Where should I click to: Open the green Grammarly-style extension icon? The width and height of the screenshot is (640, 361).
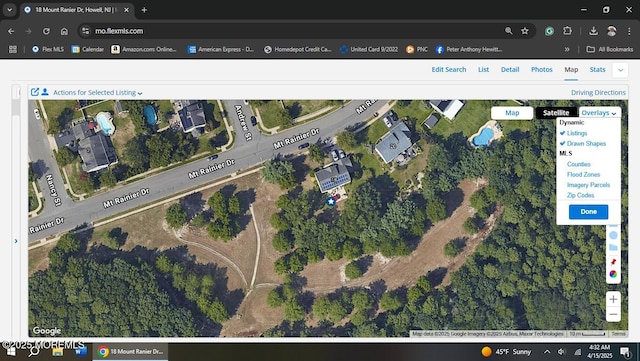(549, 31)
